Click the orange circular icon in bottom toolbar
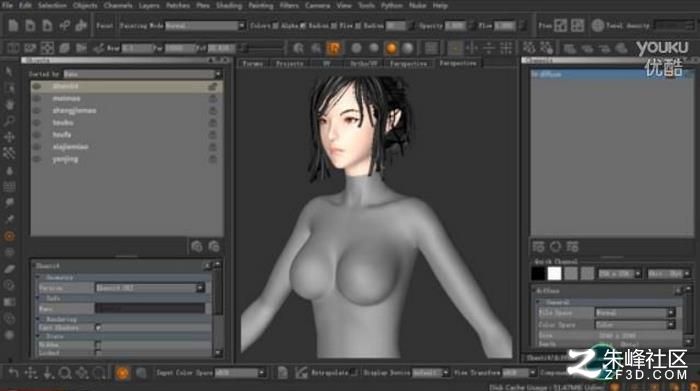This screenshot has height=391, width=700. point(122,373)
